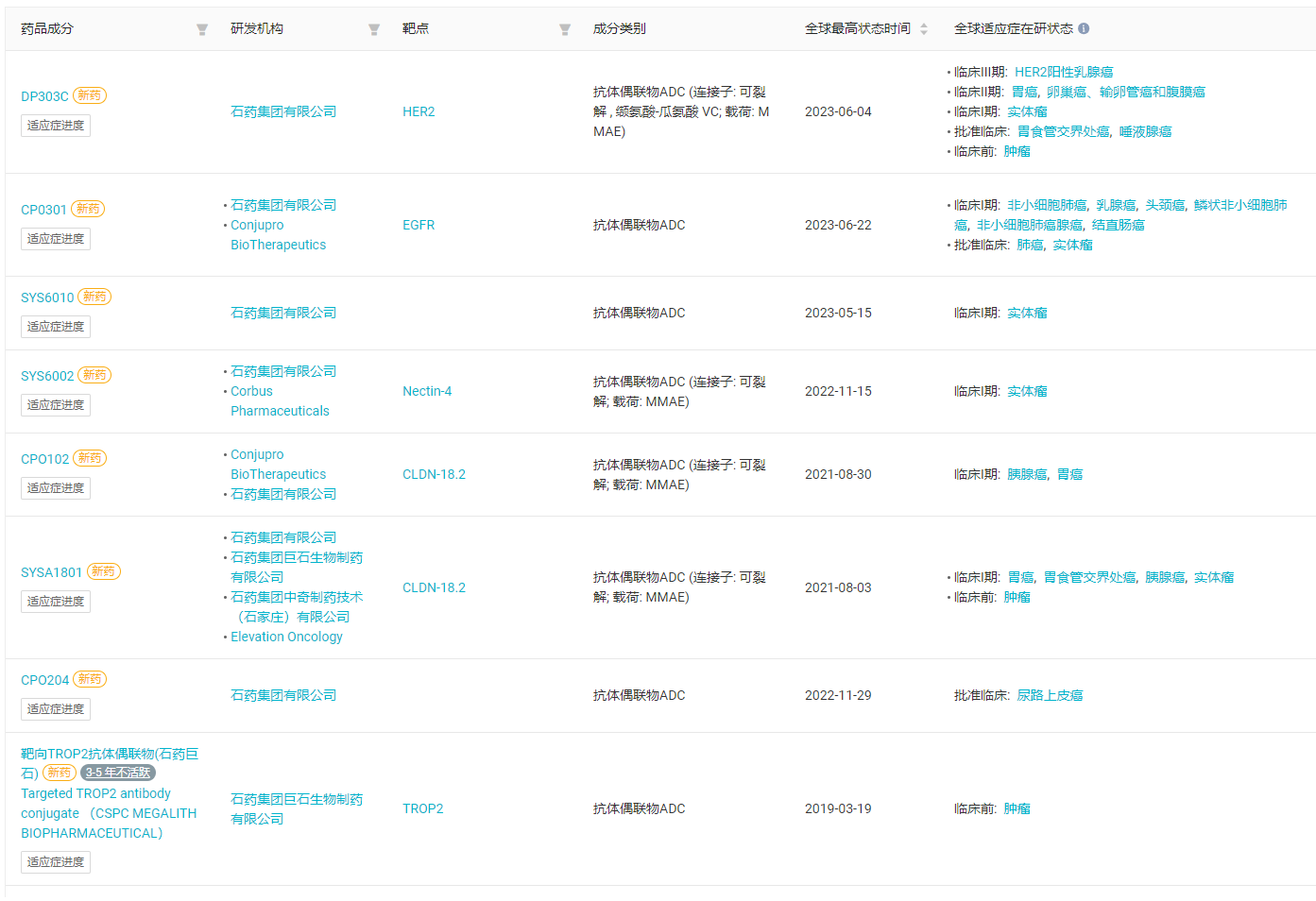Image resolution: width=1316 pixels, height=901 pixels.
Task: Open 胃食管交界处癌 in SYSA1801 row
Action: coord(1089,577)
